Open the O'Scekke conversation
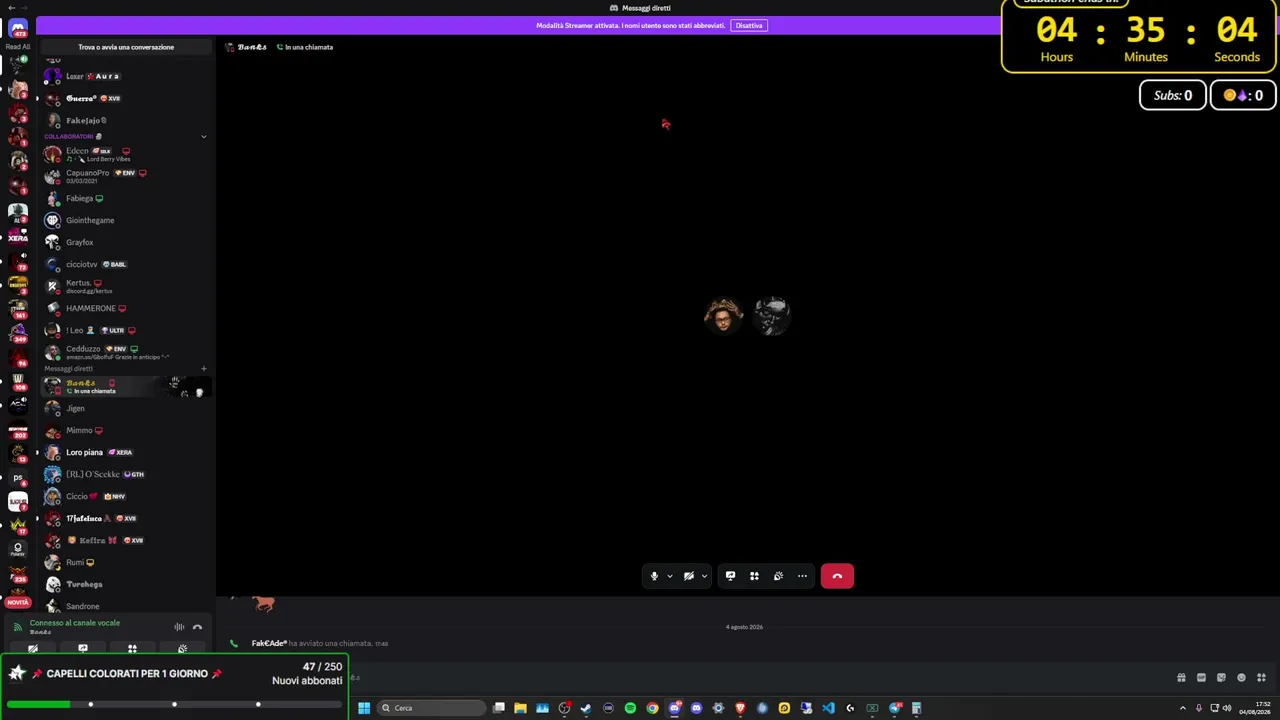 [x=124, y=474]
